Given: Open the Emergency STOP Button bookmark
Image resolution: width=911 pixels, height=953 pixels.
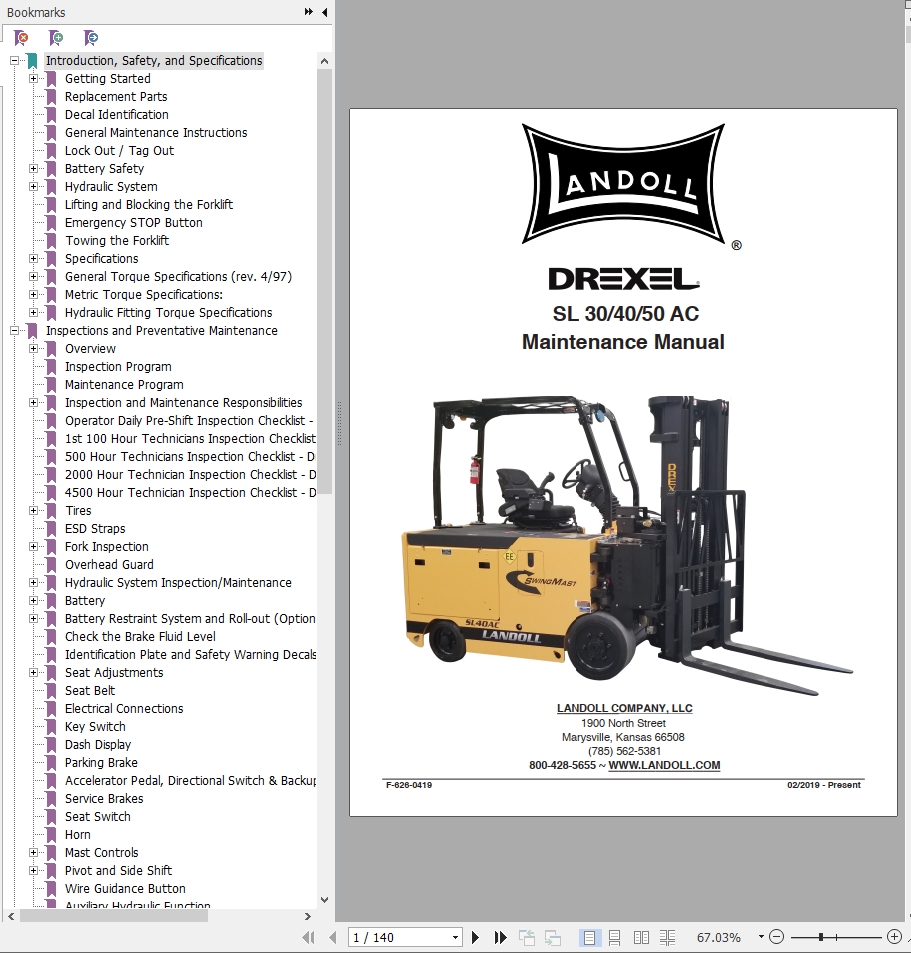Looking at the screenshot, I should (x=134, y=222).
